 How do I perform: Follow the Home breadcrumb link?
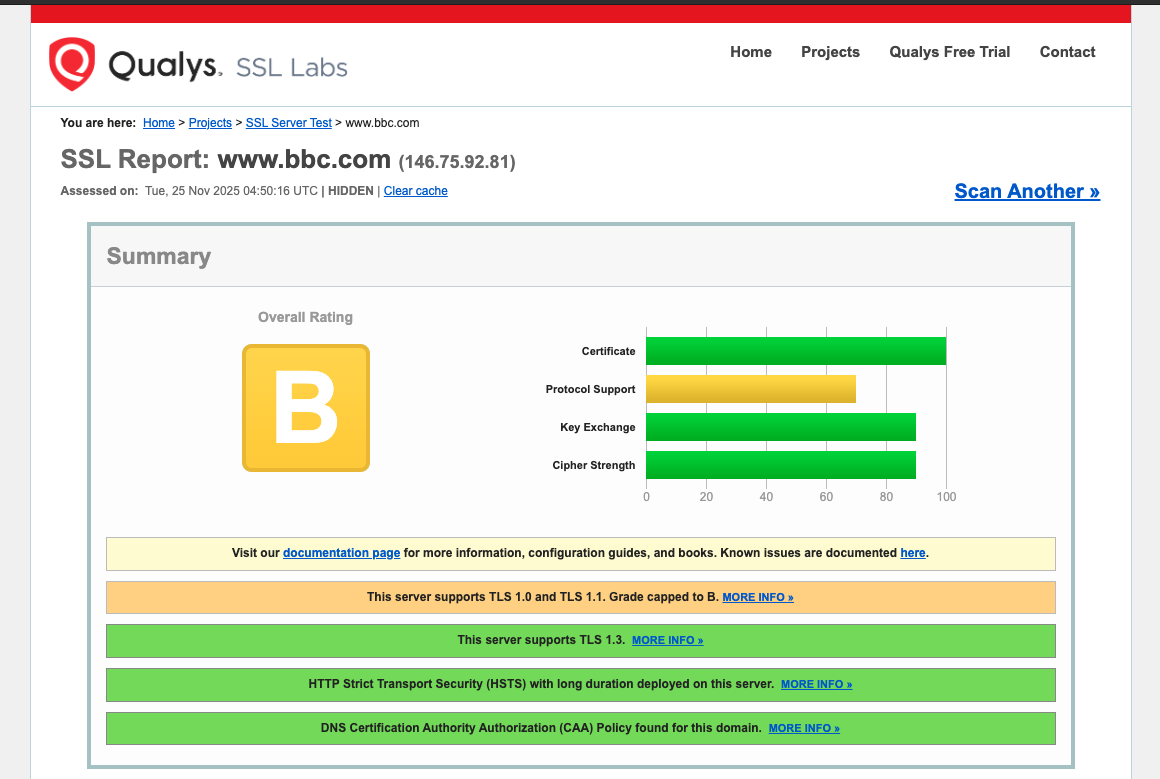click(158, 123)
